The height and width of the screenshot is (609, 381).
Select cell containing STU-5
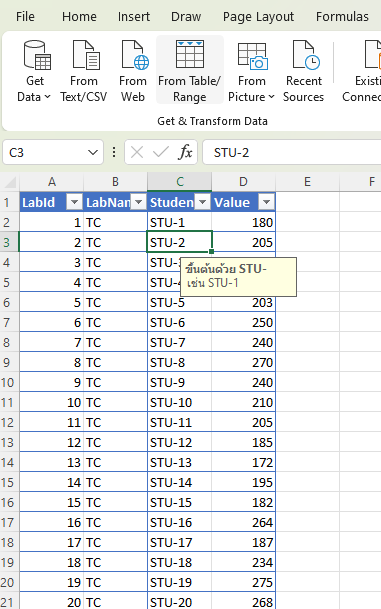pos(179,303)
